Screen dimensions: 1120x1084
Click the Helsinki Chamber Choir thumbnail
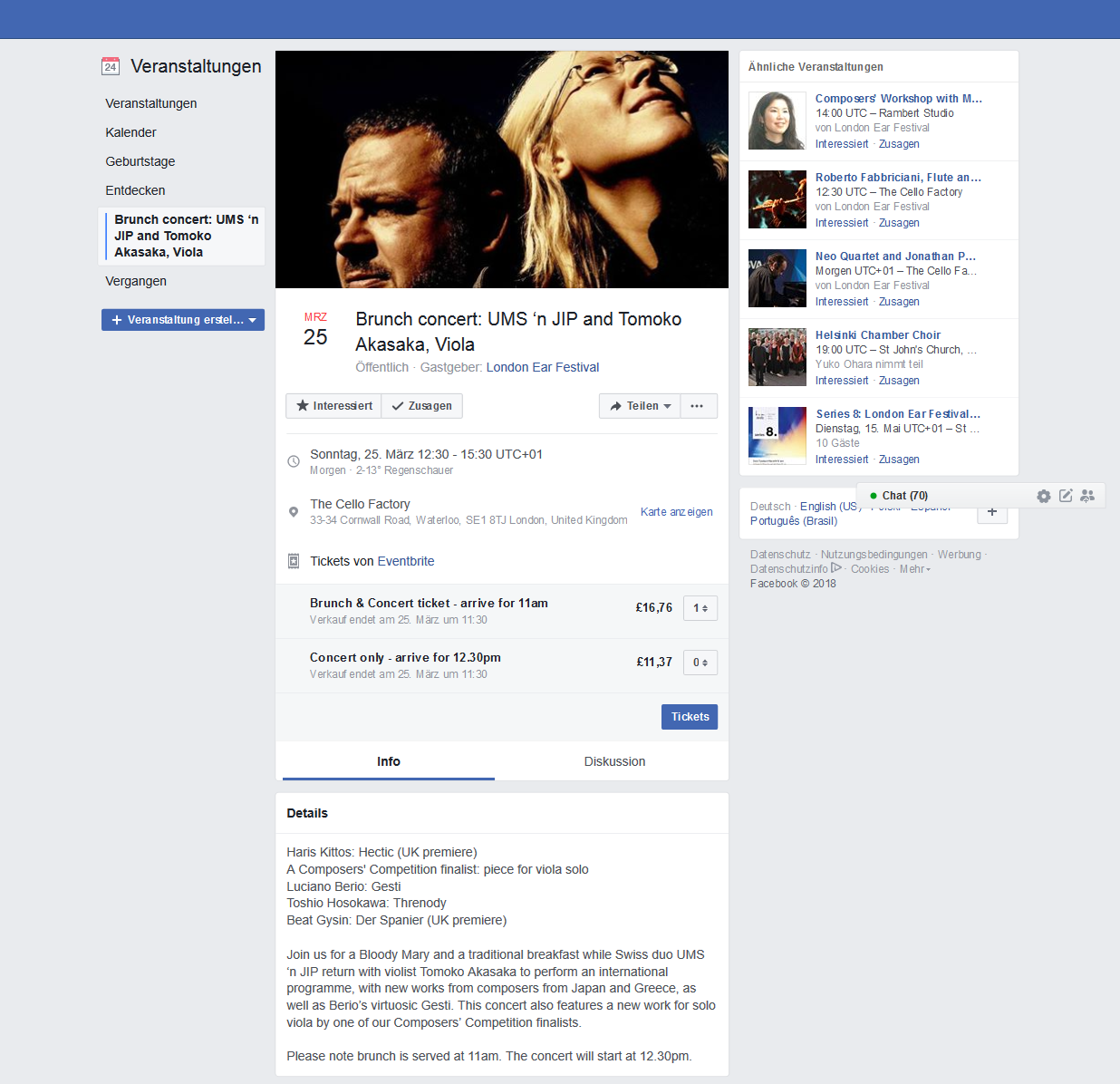777,357
